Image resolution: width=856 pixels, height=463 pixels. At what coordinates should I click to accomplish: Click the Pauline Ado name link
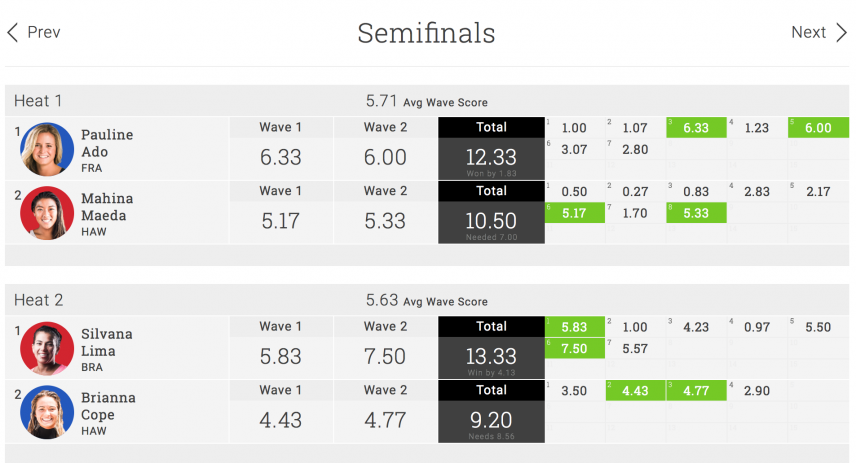(x=107, y=143)
